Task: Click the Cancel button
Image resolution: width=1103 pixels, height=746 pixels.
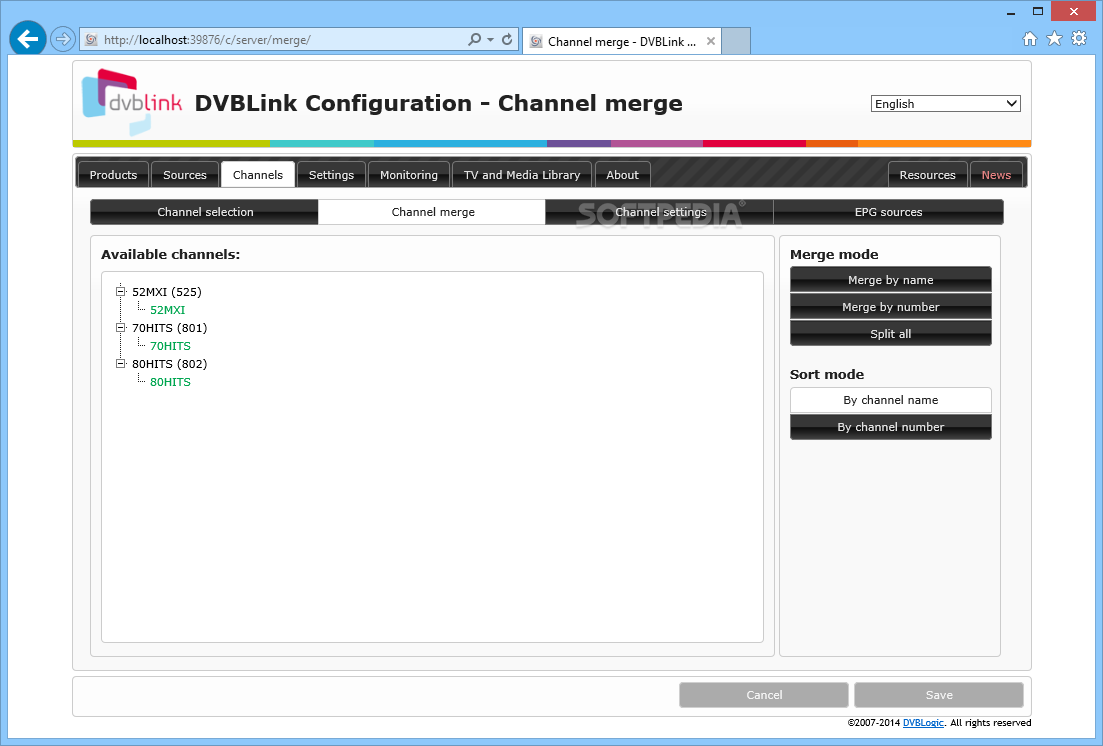Action: click(x=764, y=695)
